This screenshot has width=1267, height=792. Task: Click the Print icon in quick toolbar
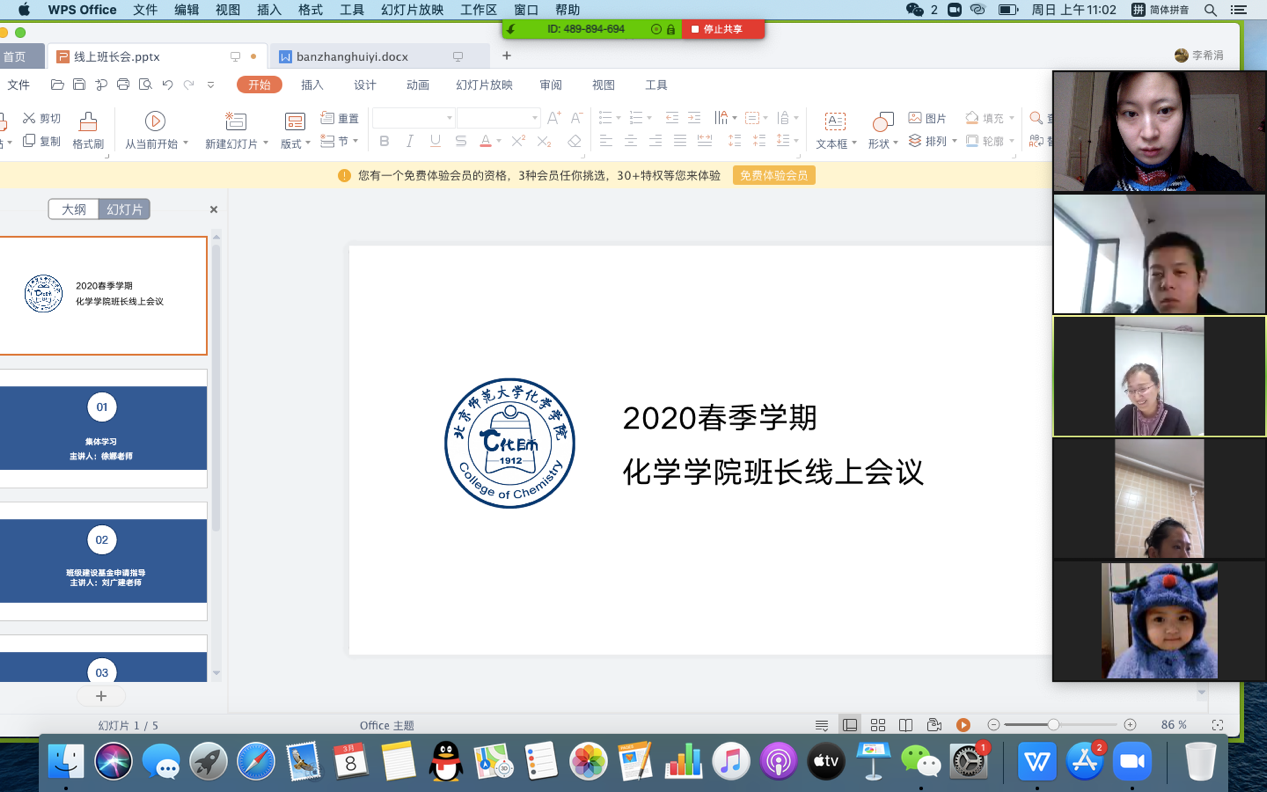tap(123, 85)
